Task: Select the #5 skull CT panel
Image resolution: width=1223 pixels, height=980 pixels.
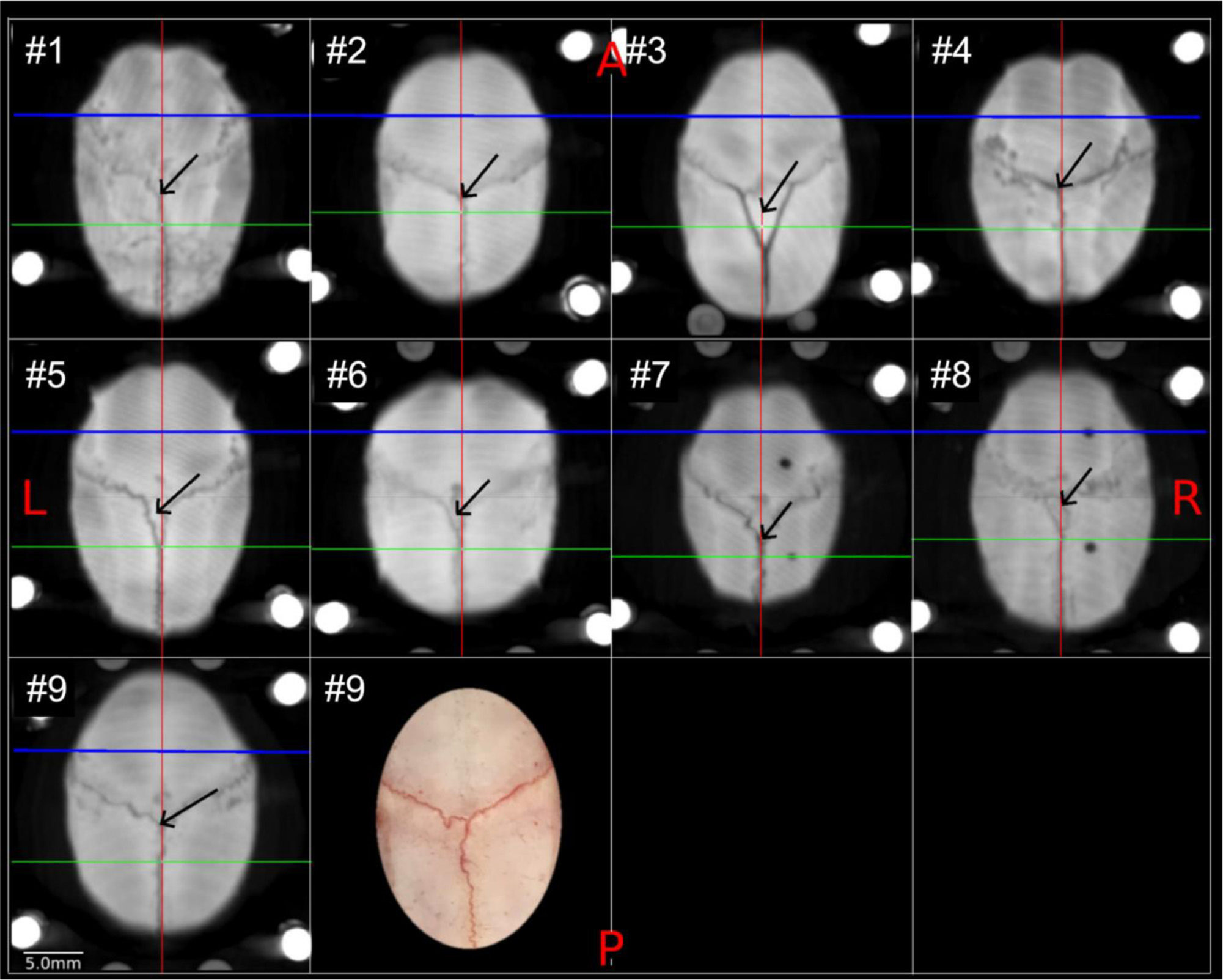Action: 160,498
